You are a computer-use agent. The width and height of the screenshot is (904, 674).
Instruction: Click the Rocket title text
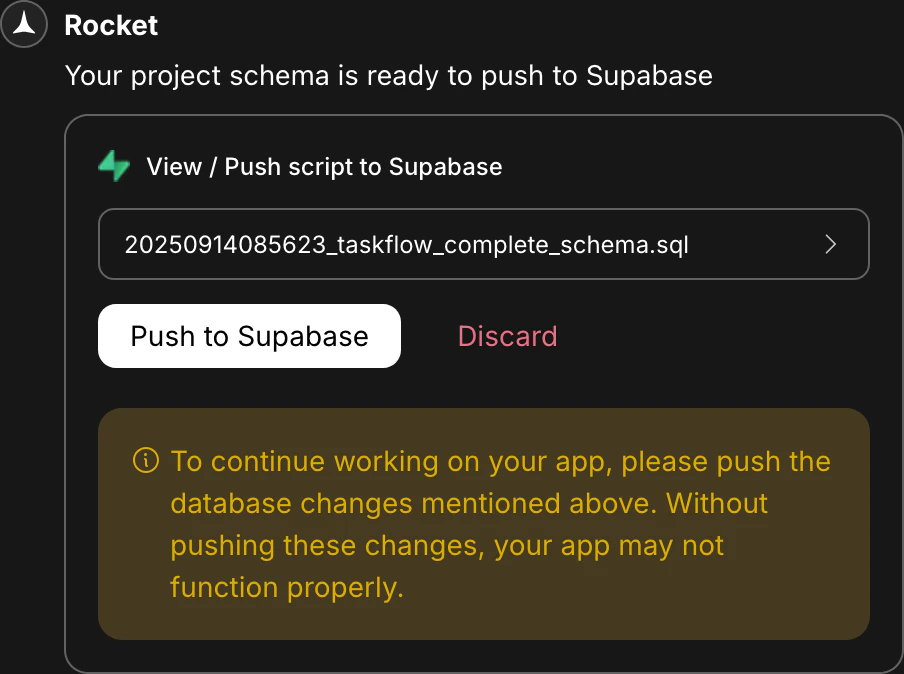pyautogui.click(x=111, y=25)
